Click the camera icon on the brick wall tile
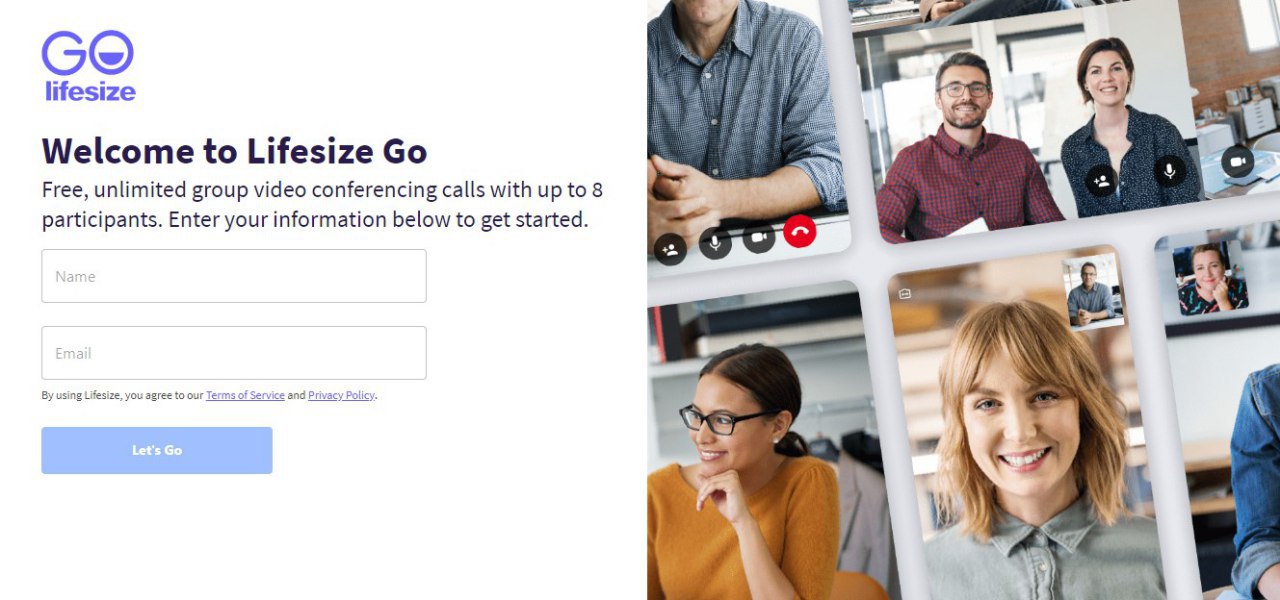Image resolution: width=1280 pixels, height=600 pixels. click(x=1238, y=161)
